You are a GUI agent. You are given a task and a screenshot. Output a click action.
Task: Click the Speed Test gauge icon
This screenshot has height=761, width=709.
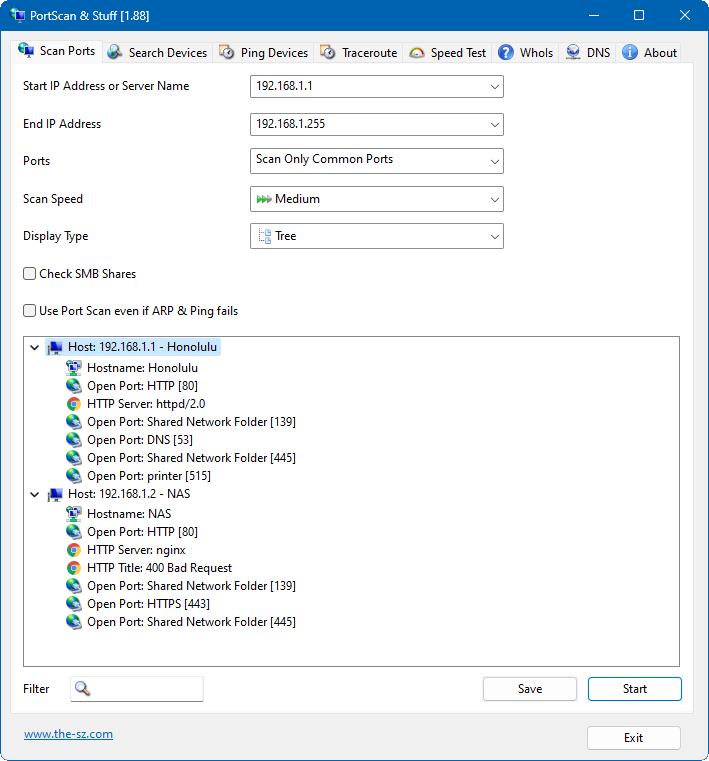[x=417, y=52]
